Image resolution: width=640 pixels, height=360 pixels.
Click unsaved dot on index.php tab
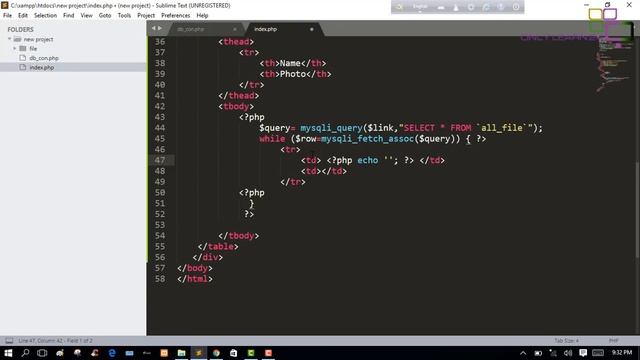(312, 29)
